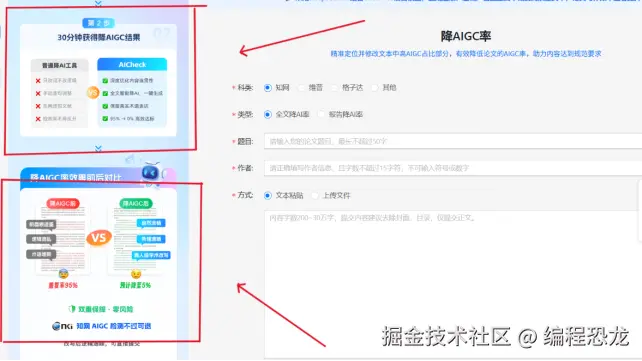Open the before-reduction document thumbnail

coord(63,241)
